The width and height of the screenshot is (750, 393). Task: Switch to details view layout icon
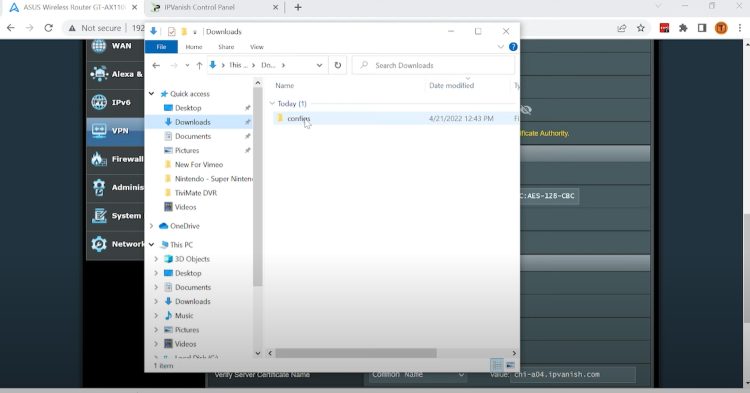(x=497, y=365)
